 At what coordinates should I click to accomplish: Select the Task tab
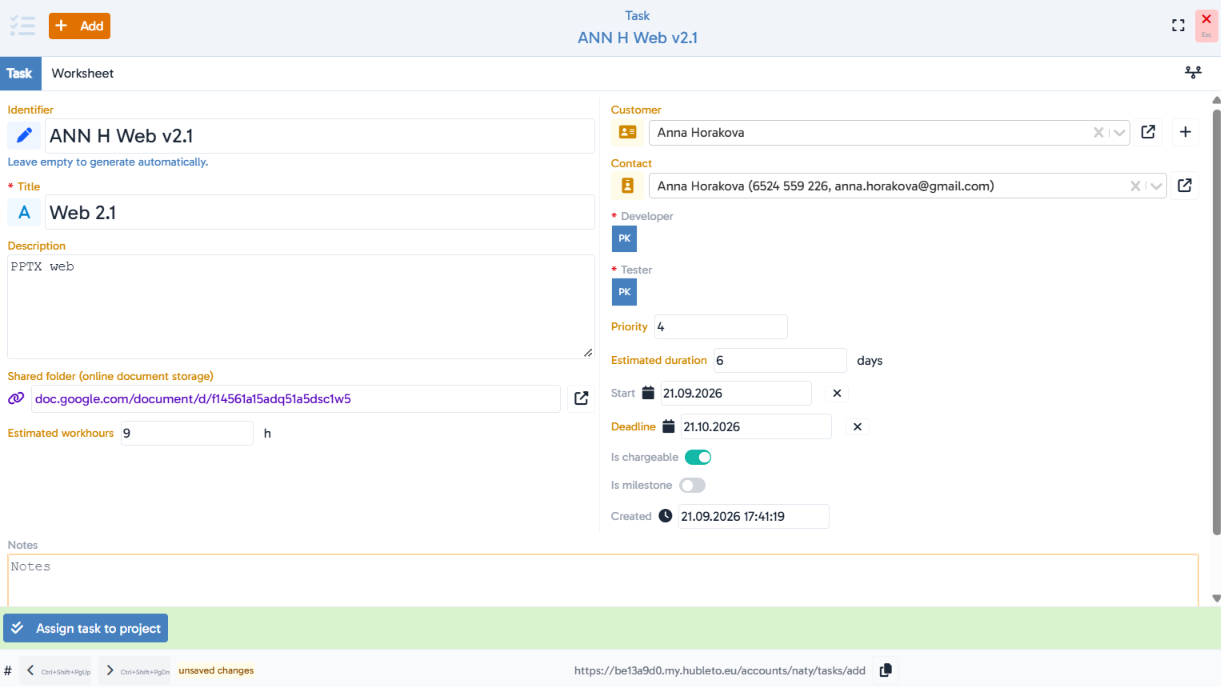coord(20,73)
